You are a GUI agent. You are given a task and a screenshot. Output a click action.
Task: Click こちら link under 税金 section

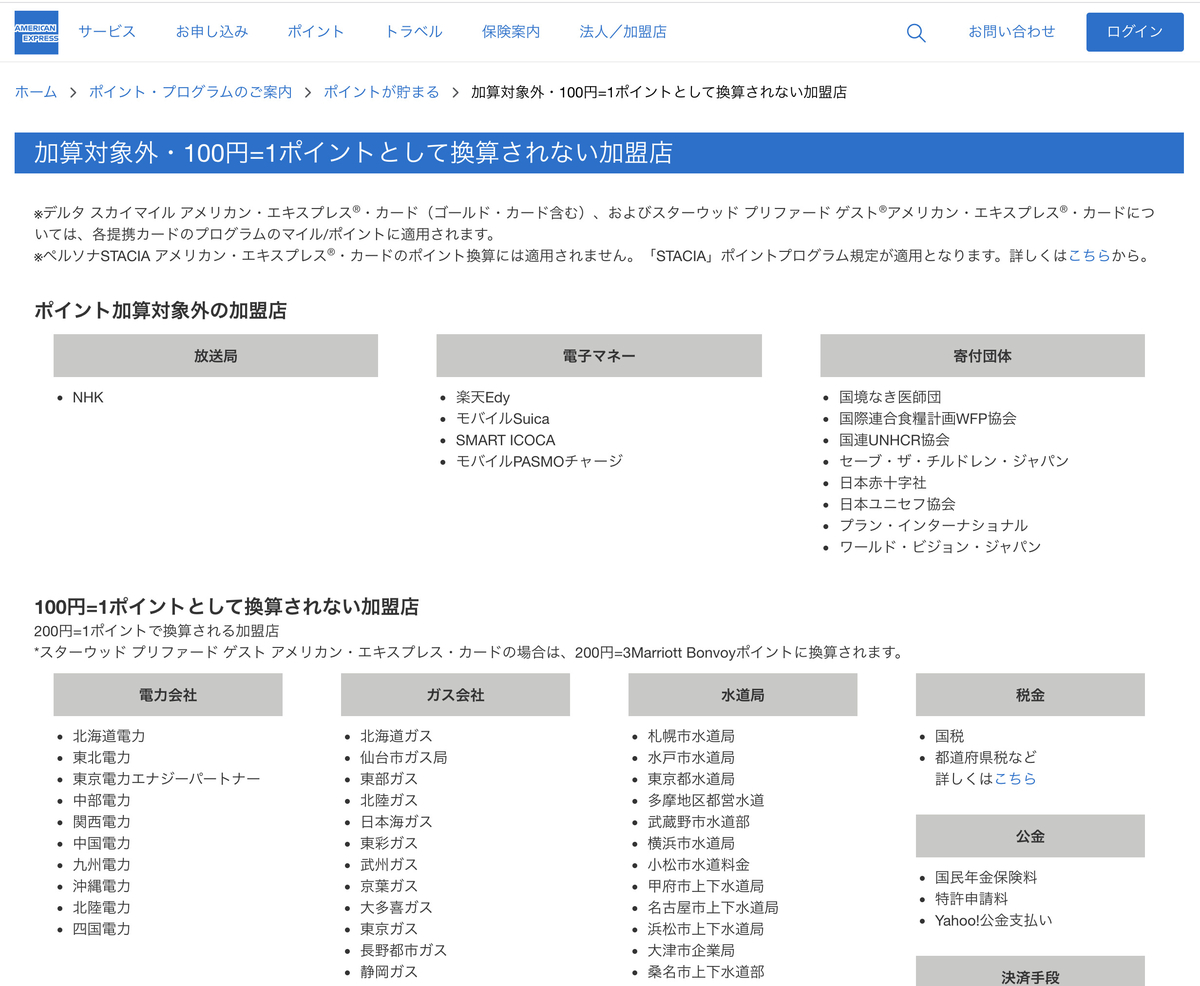coord(1015,778)
